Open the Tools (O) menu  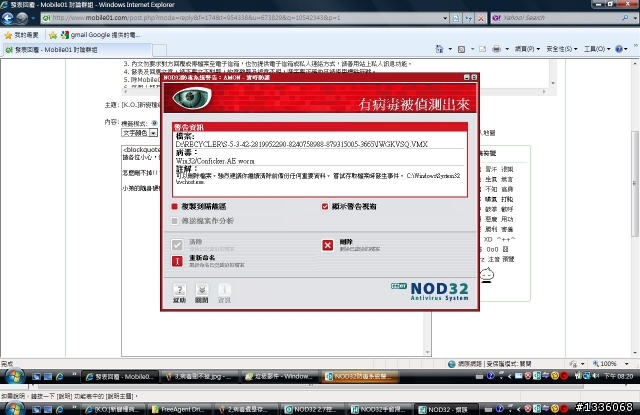(597, 49)
